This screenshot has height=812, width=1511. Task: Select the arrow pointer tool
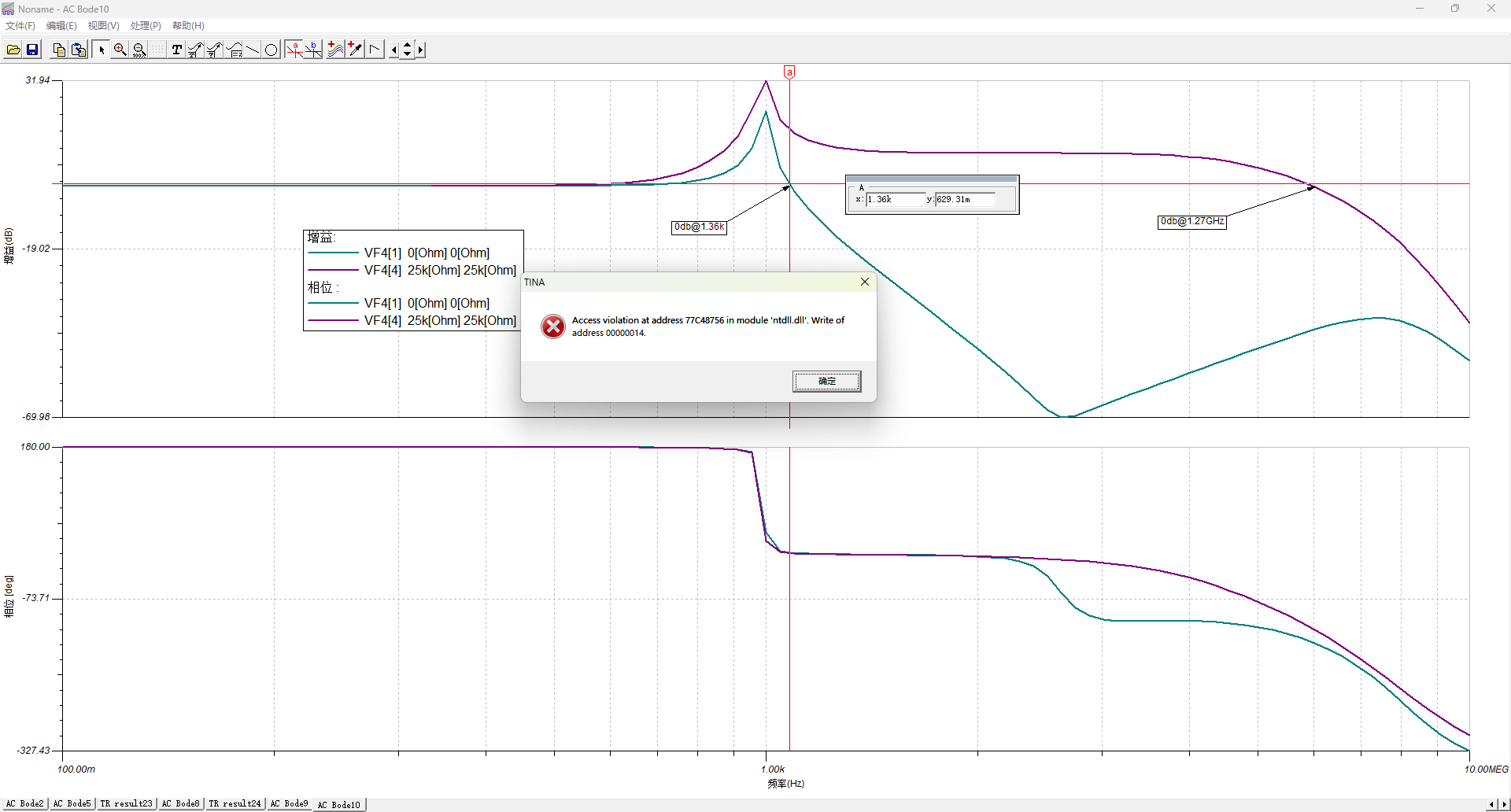pos(102,50)
